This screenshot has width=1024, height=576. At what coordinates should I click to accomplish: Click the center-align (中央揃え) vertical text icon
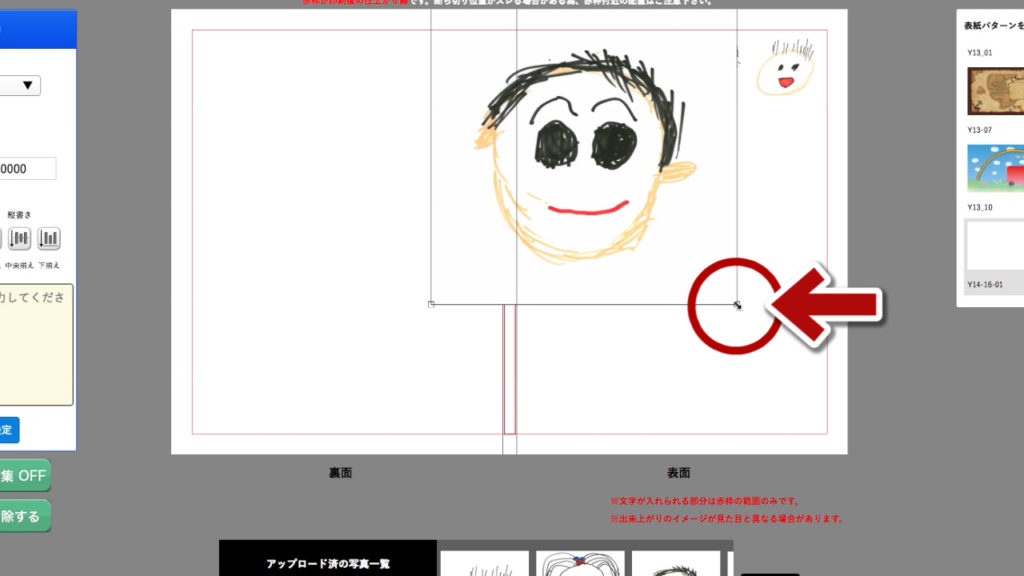click(20, 238)
